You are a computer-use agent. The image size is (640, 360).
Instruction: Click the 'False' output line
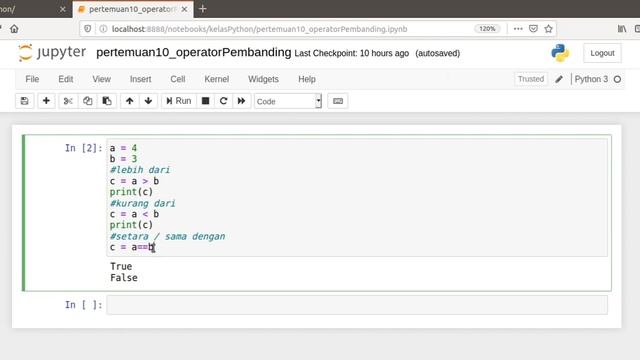pos(124,278)
